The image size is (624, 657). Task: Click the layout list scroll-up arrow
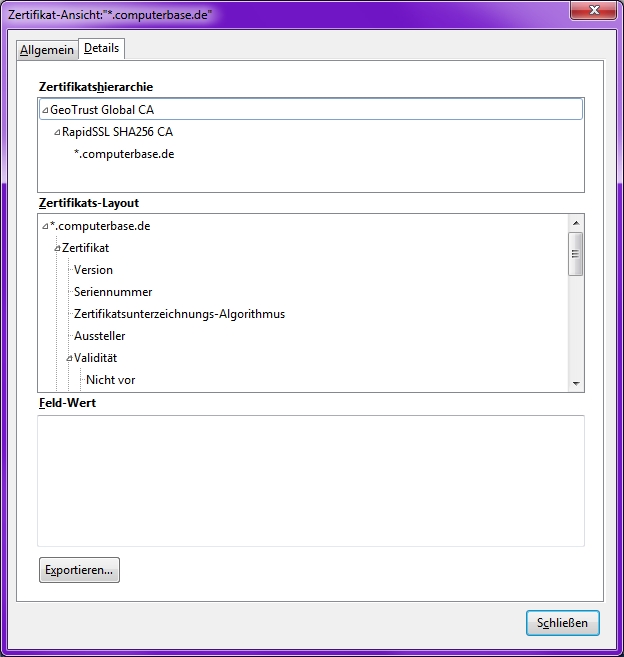tap(576, 223)
